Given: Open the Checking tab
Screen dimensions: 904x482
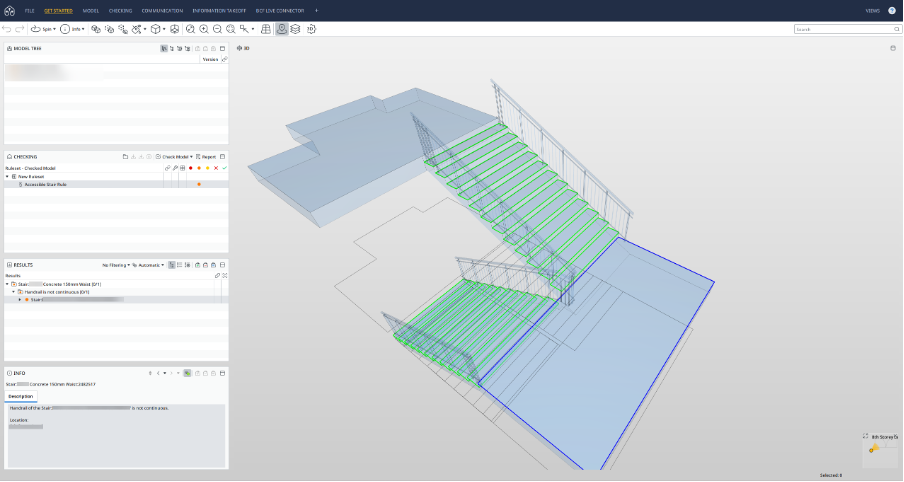Looking at the screenshot, I should 120,10.
